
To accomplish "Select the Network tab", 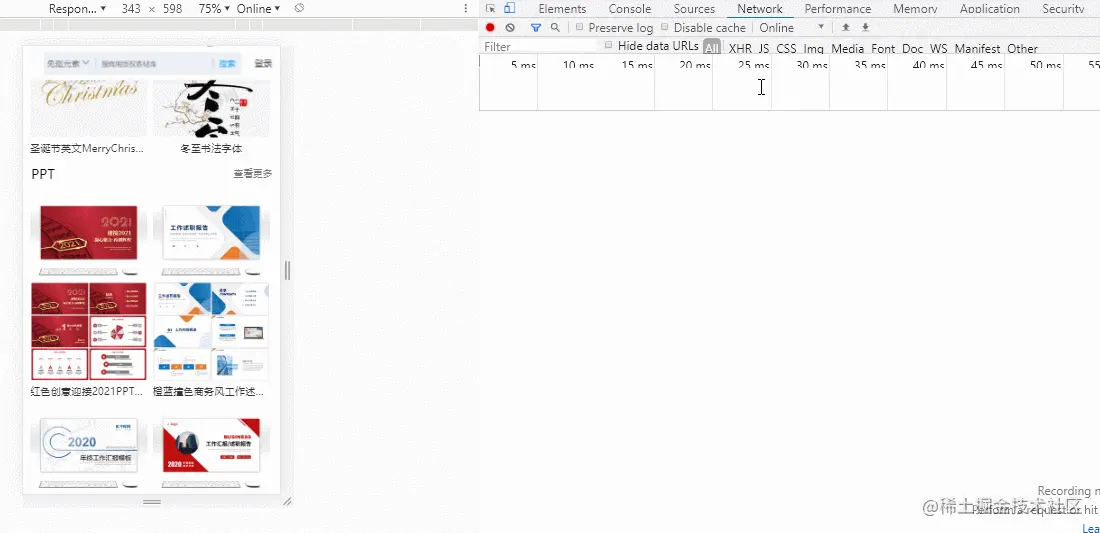I will [x=760, y=8].
